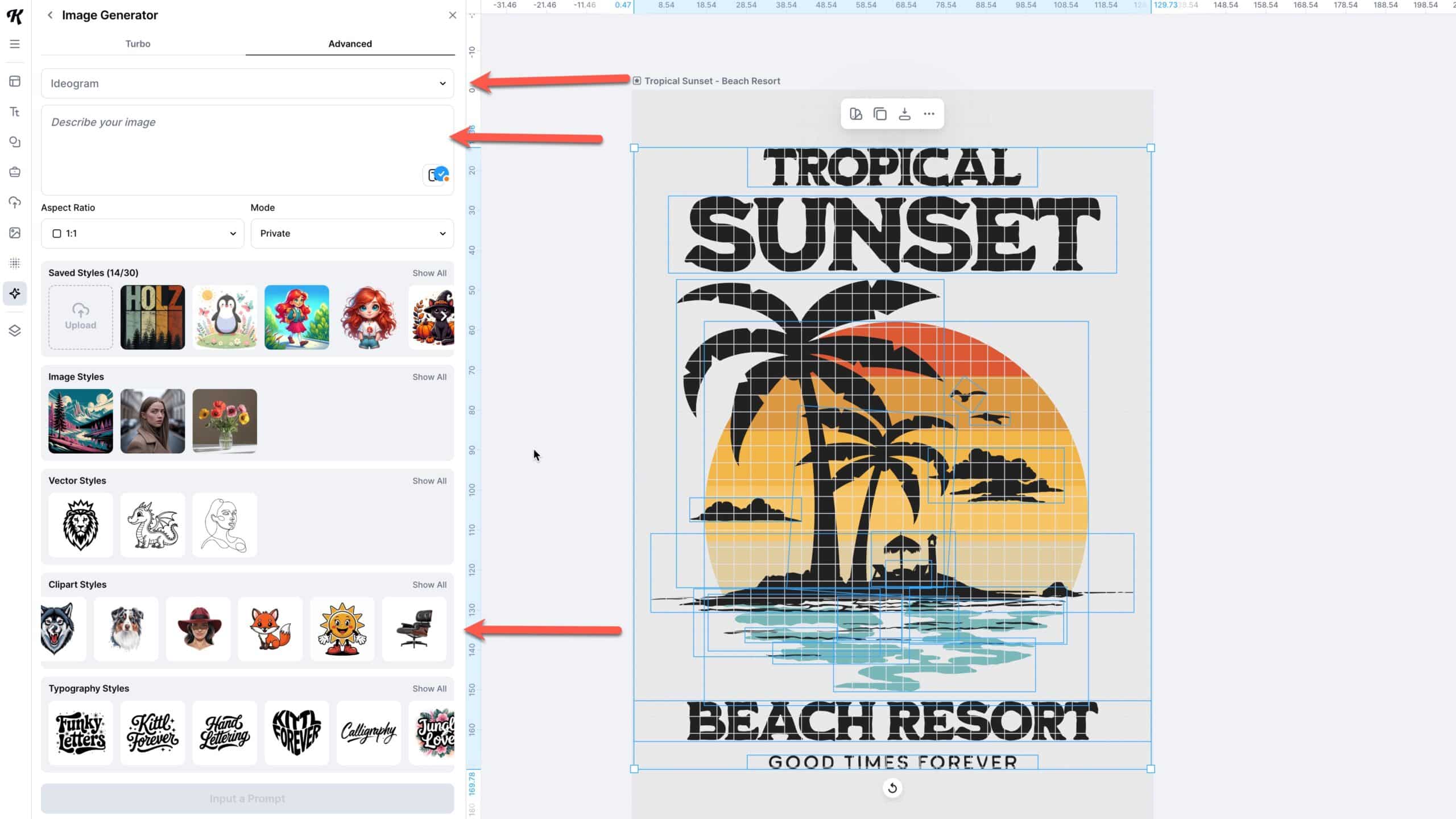The width and height of the screenshot is (1456, 819).
Task: Select the Calligraphy typography style
Action: [369, 733]
